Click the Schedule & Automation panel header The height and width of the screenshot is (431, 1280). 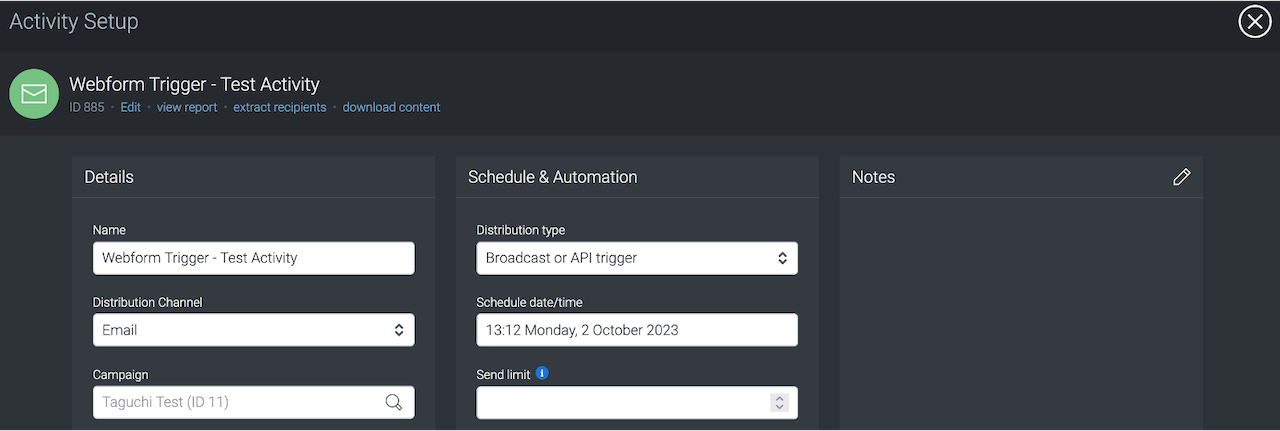click(x=553, y=177)
